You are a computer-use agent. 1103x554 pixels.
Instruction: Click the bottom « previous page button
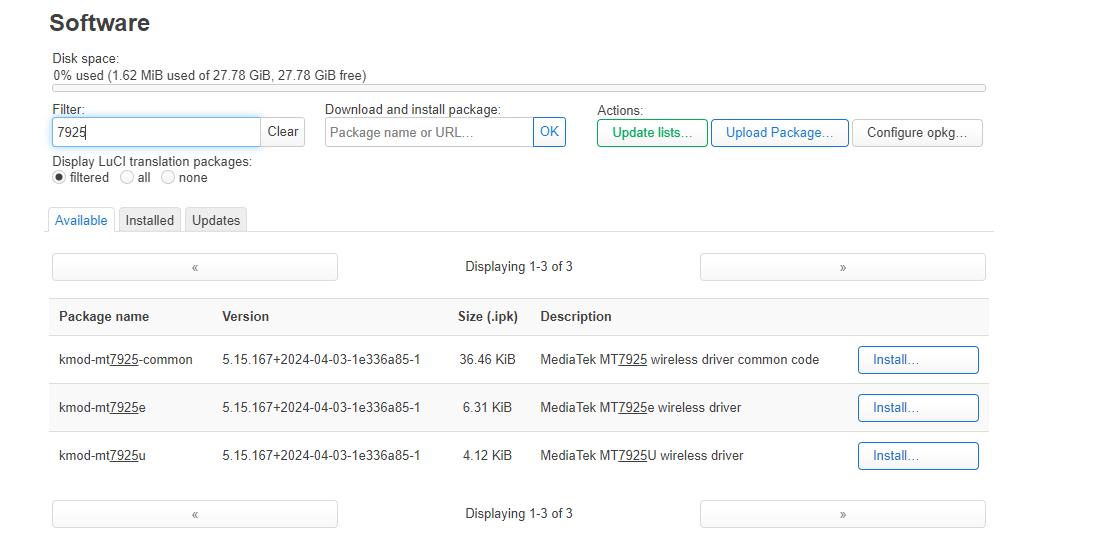[195, 514]
